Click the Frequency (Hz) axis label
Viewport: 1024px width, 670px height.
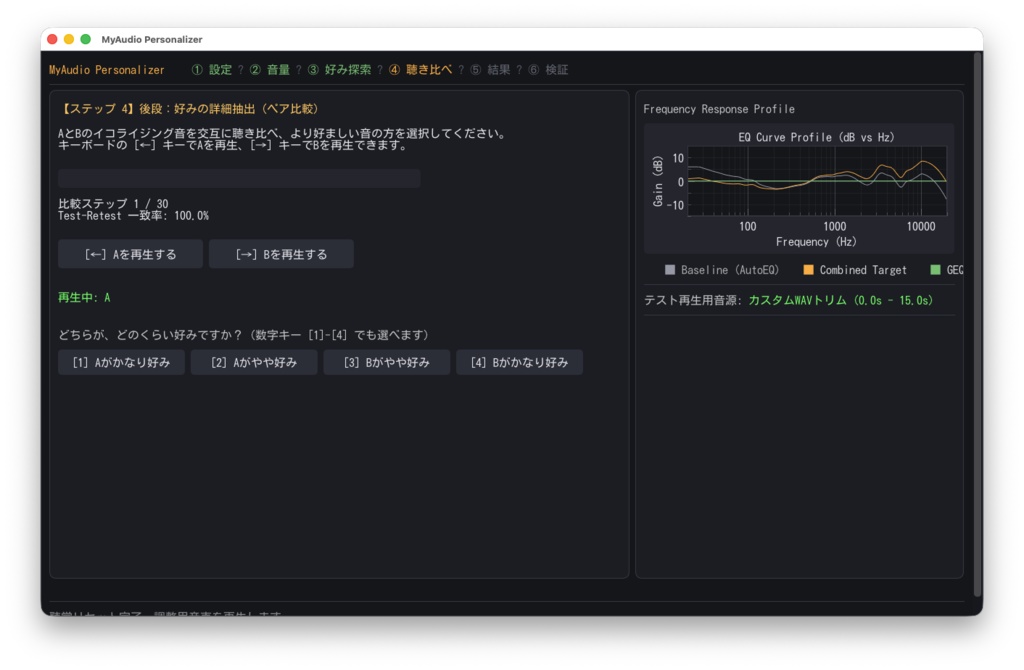816,242
